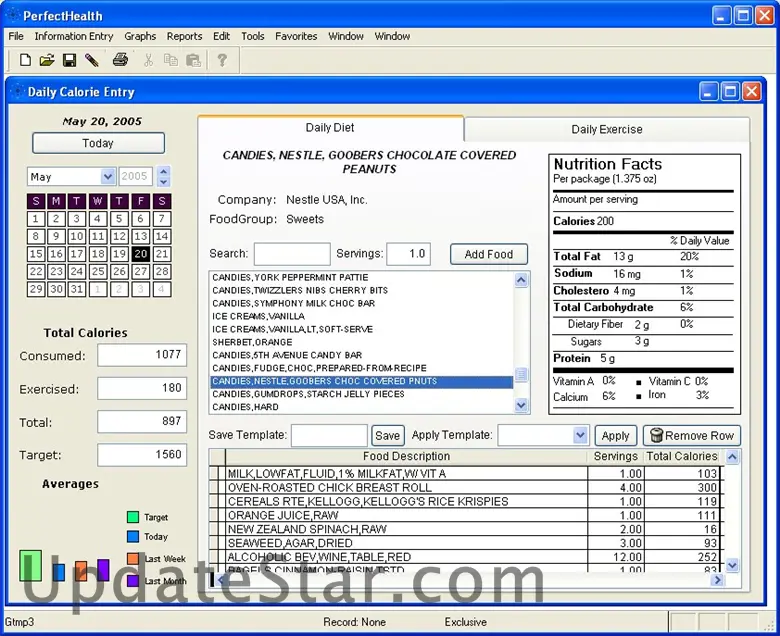The width and height of the screenshot is (780, 636).
Task: Print using the printer toolbar icon
Action: pyautogui.click(x=120, y=60)
